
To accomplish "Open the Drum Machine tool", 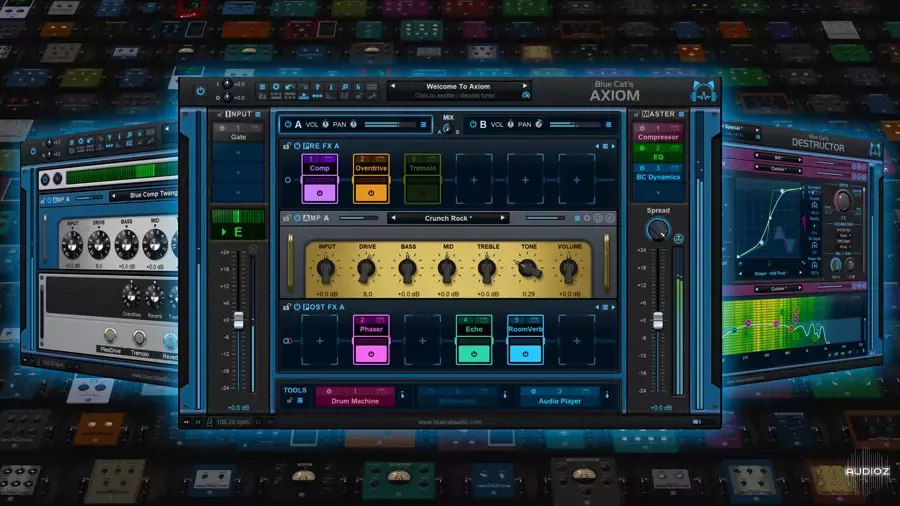I will point(355,396).
